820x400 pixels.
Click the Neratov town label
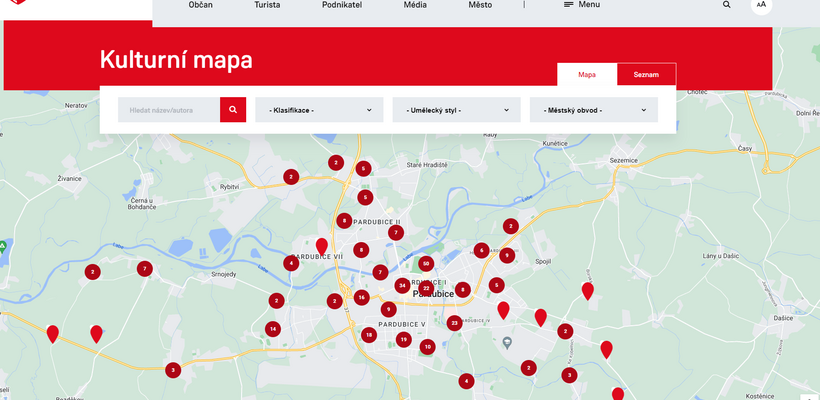pyautogui.click(x=76, y=106)
